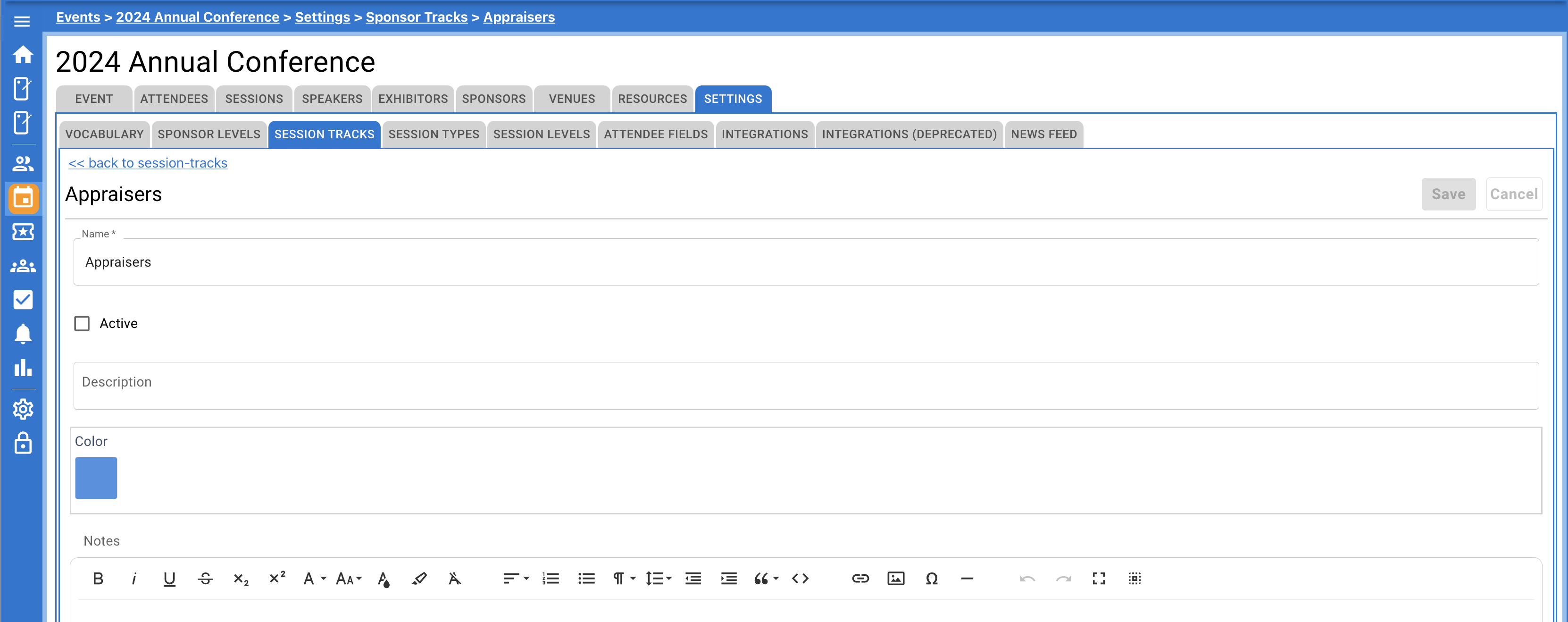Switch to the SESSION TYPES tab
This screenshot has height=622, width=1568.
point(434,134)
